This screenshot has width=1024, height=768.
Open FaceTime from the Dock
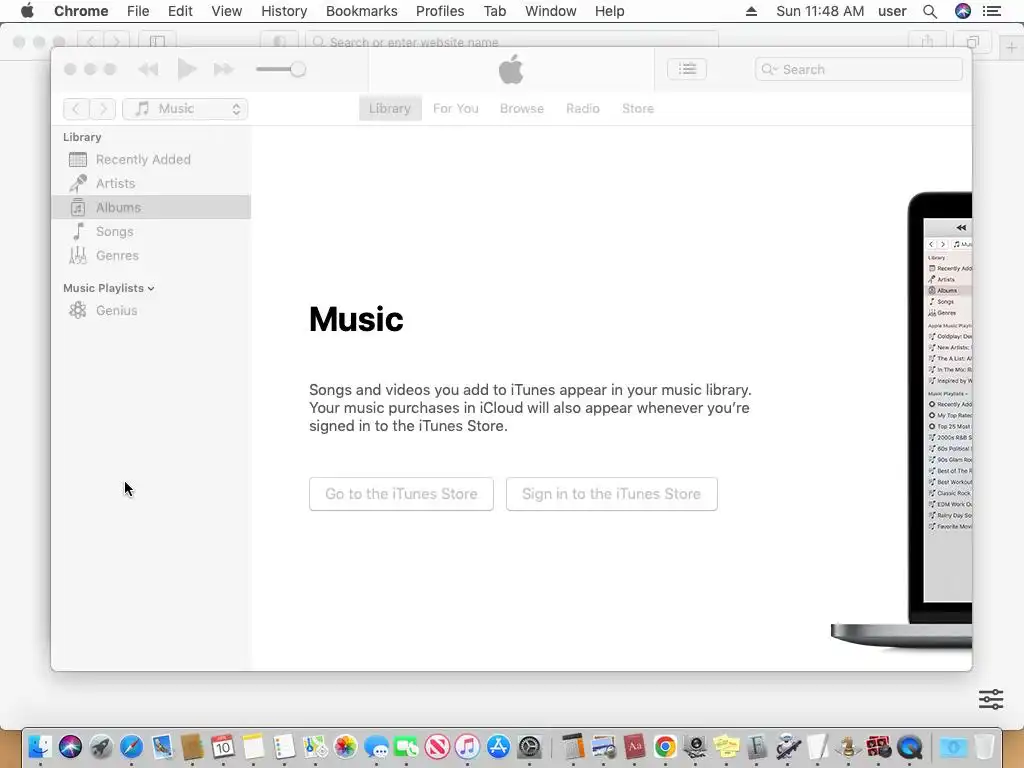point(406,747)
